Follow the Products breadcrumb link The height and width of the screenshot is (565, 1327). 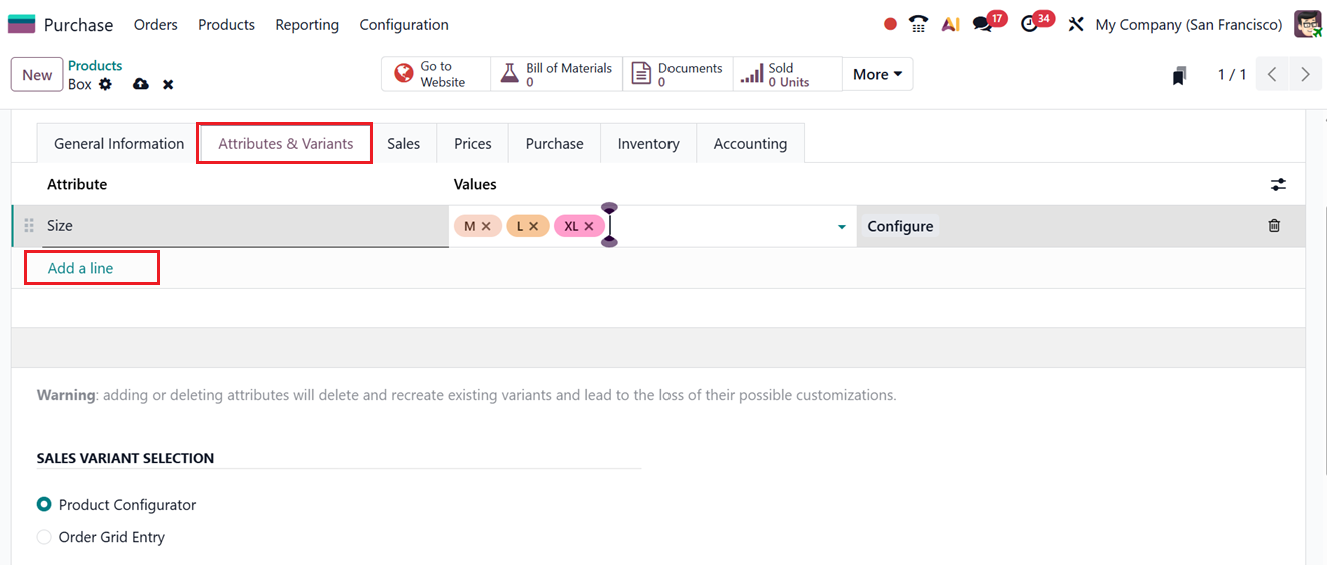pos(95,65)
